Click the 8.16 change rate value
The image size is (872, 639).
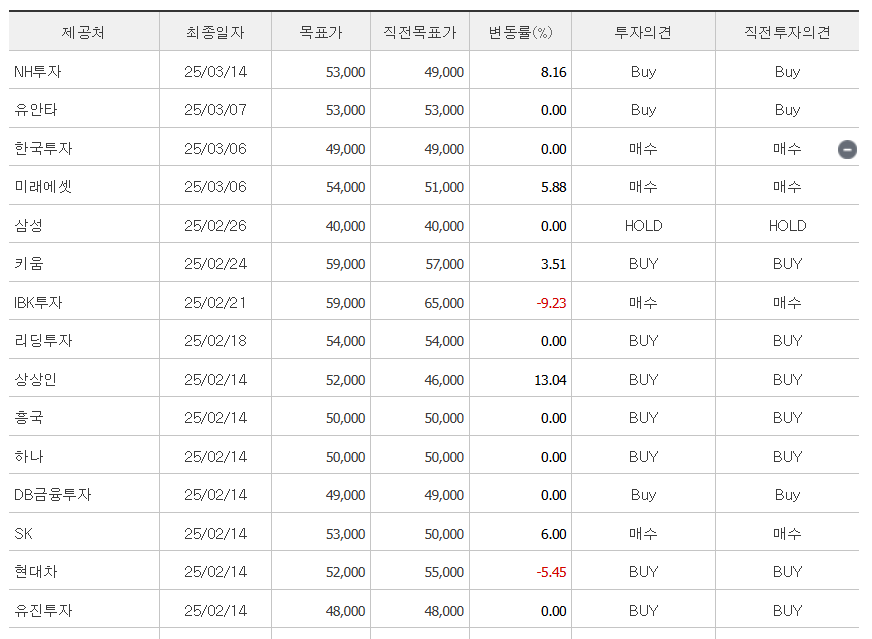pos(553,72)
